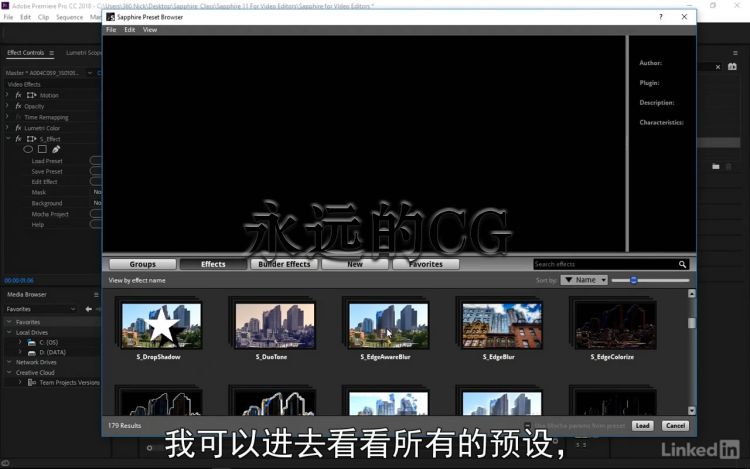Switch to the Groups tab

(143, 264)
